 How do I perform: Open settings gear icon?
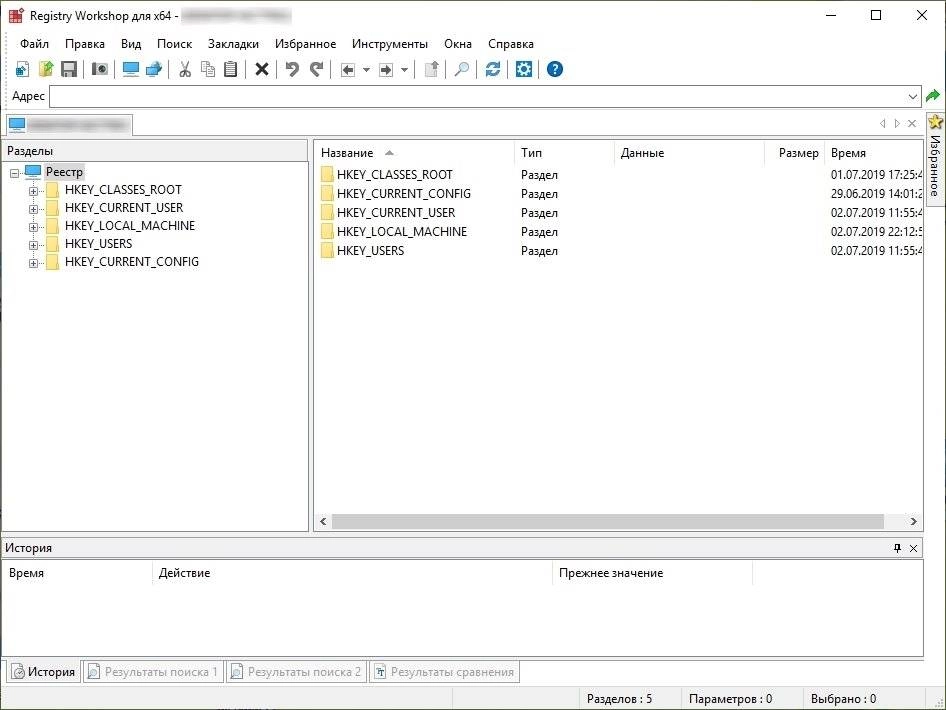(x=524, y=69)
